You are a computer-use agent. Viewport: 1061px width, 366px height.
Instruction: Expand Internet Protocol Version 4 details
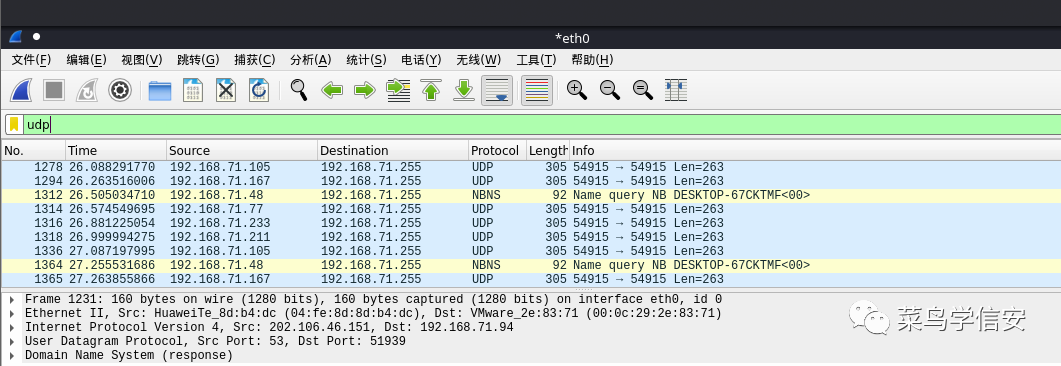[12, 327]
